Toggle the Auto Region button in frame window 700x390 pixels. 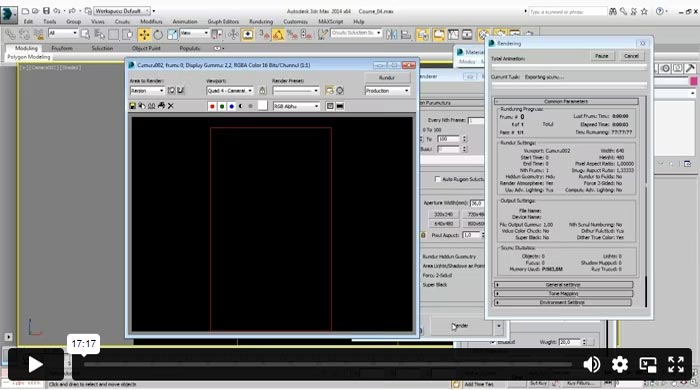181,91
